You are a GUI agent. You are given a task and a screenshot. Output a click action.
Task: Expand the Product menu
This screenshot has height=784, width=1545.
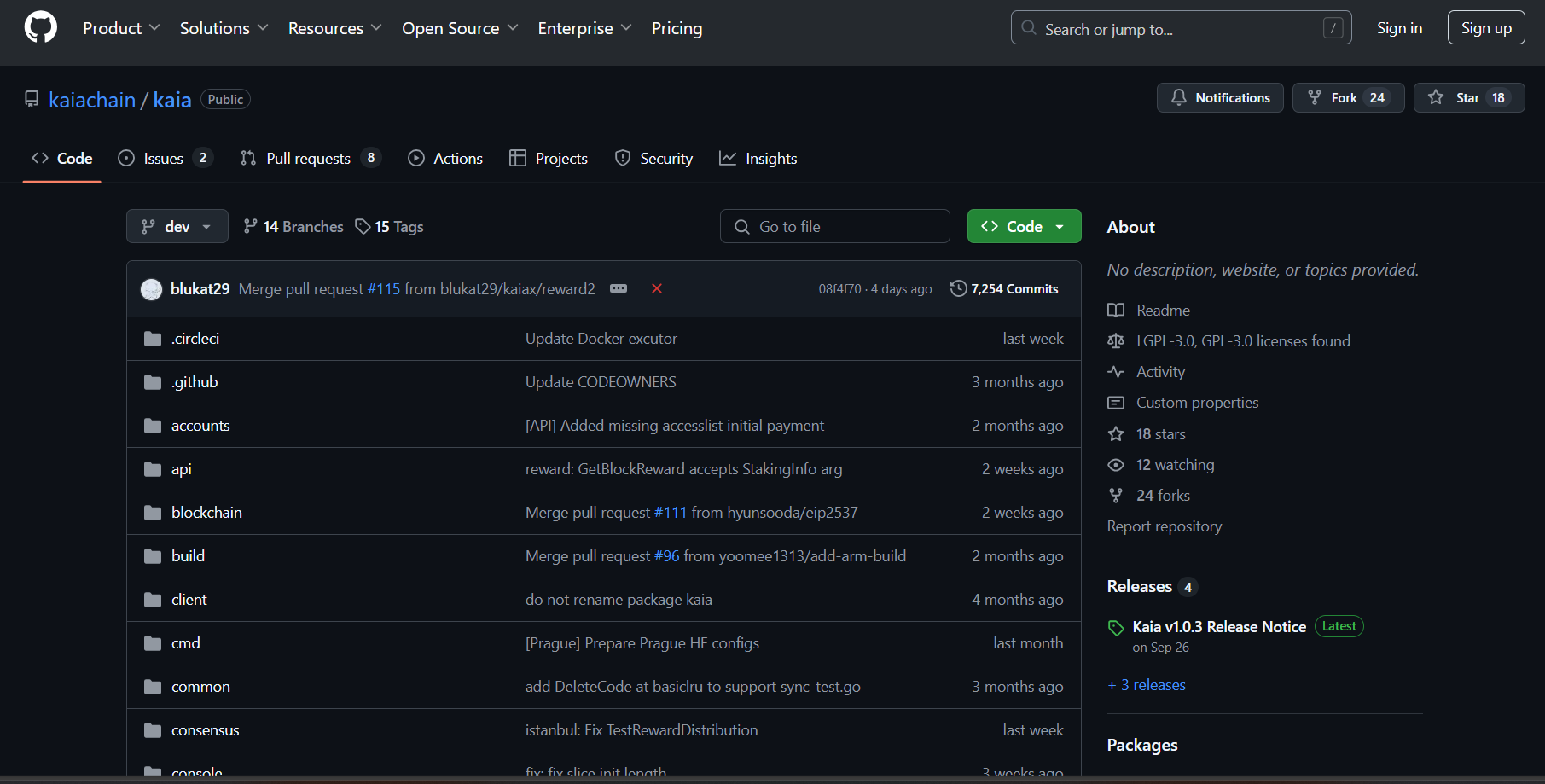click(121, 28)
